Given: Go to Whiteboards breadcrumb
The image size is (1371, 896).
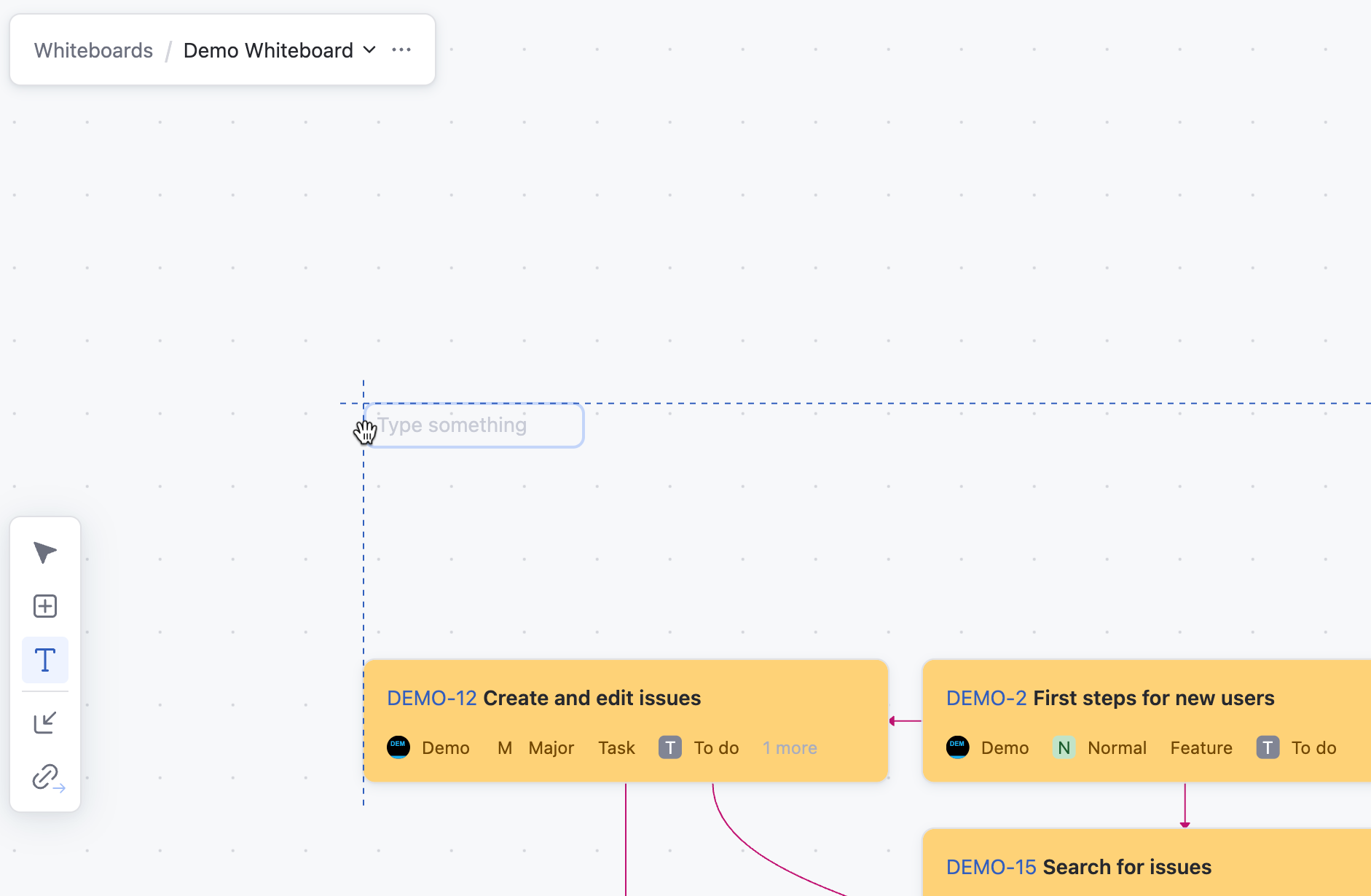Looking at the screenshot, I should pyautogui.click(x=93, y=50).
